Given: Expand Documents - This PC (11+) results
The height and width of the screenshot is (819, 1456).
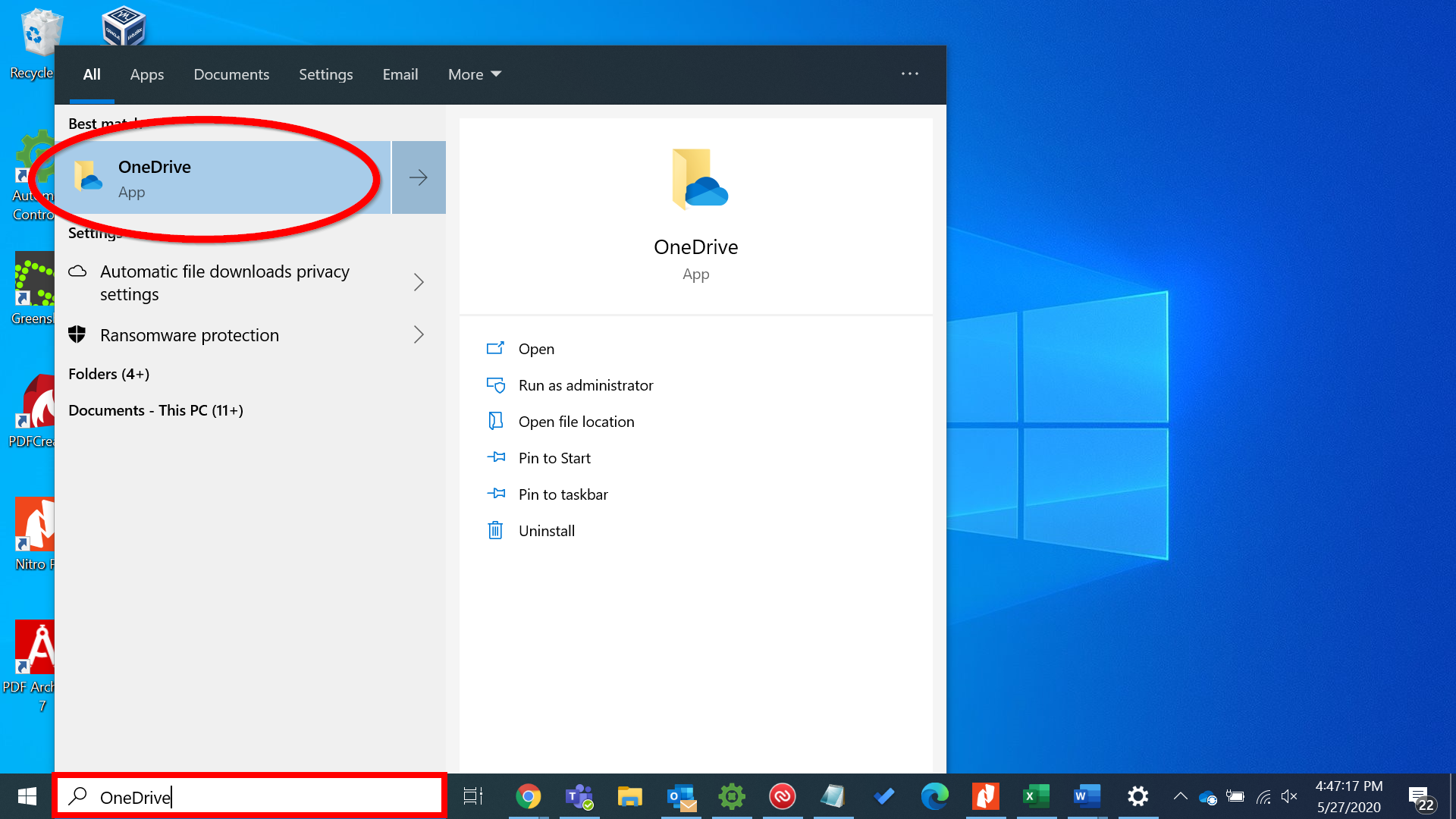Looking at the screenshot, I should [155, 410].
